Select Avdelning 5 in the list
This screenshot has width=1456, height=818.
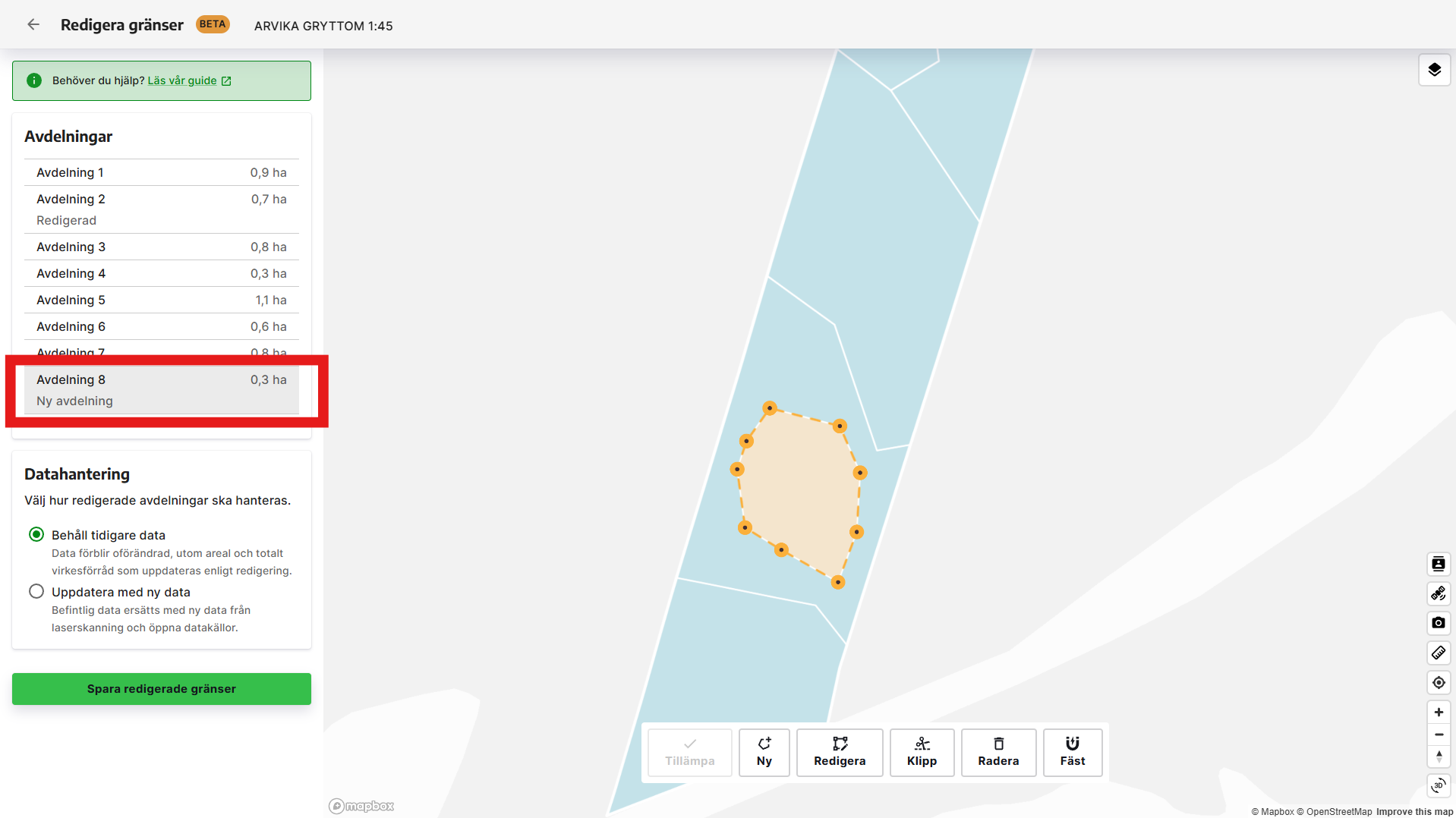(162, 300)
